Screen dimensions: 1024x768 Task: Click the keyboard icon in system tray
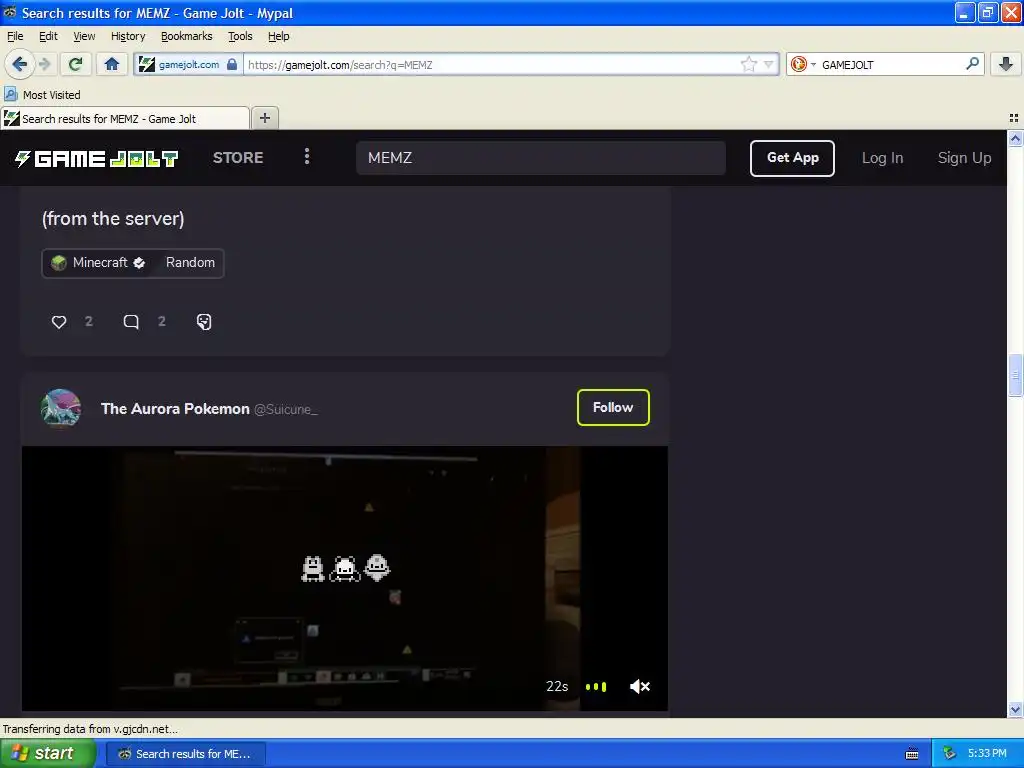pos(912,754)
